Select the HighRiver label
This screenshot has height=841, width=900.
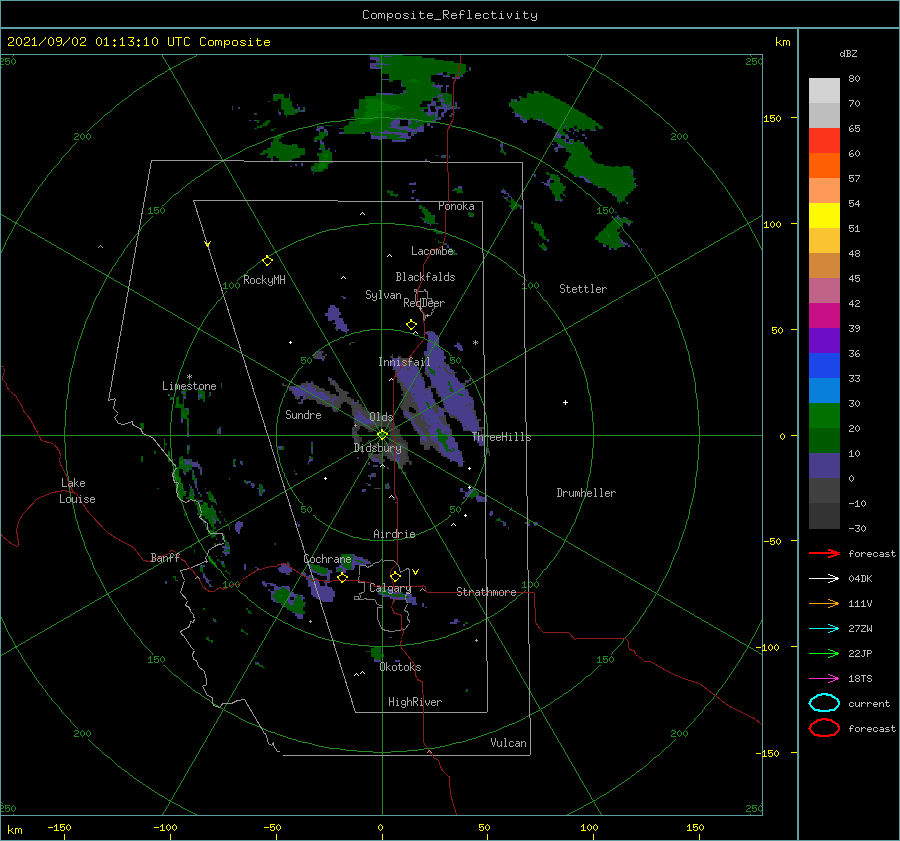(415, 702)
